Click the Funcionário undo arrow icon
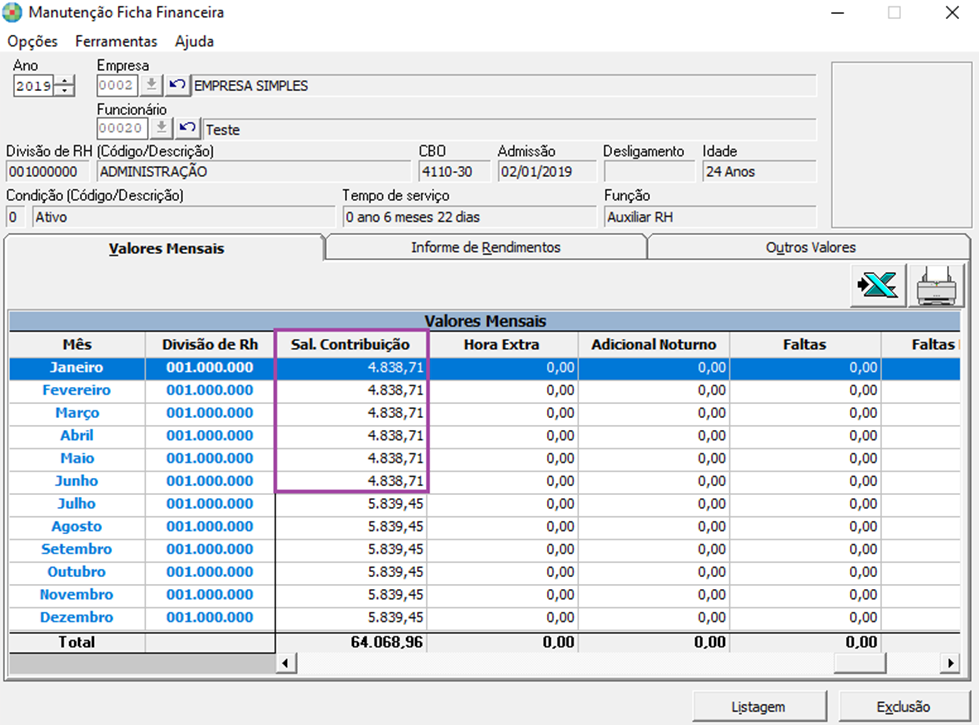 (x=188, y=129)
